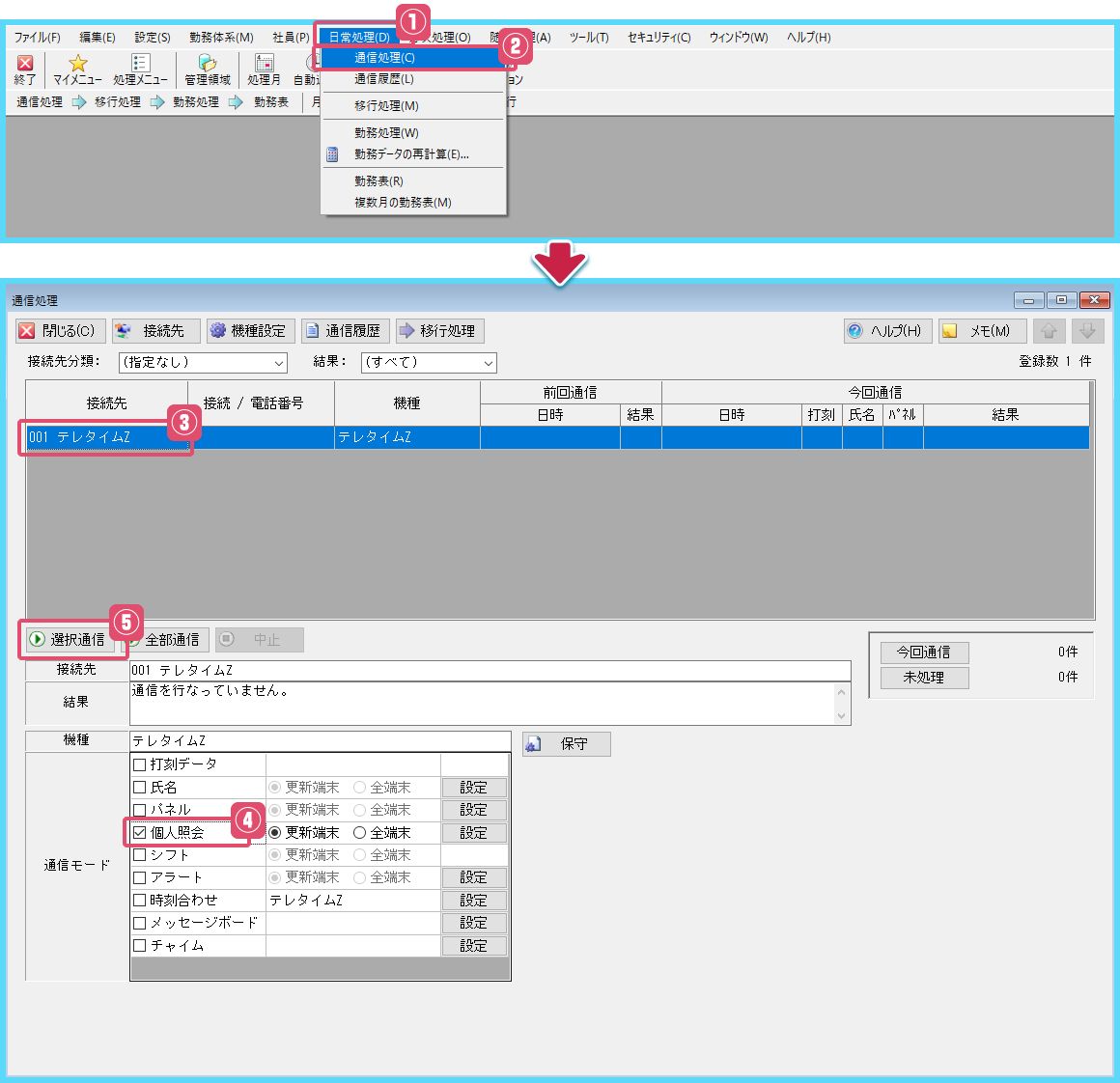Screen dimensions: 1120x1083
Task: Open 管理領域 toolbar icon
Action: (208, 64)
